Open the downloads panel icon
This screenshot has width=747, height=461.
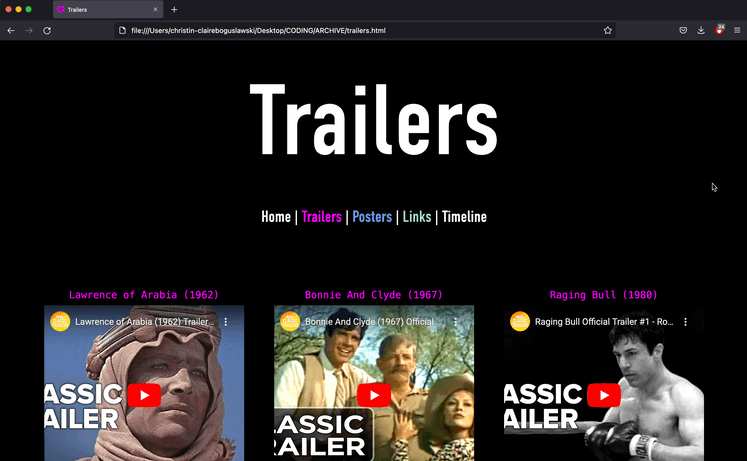point(701,30)
